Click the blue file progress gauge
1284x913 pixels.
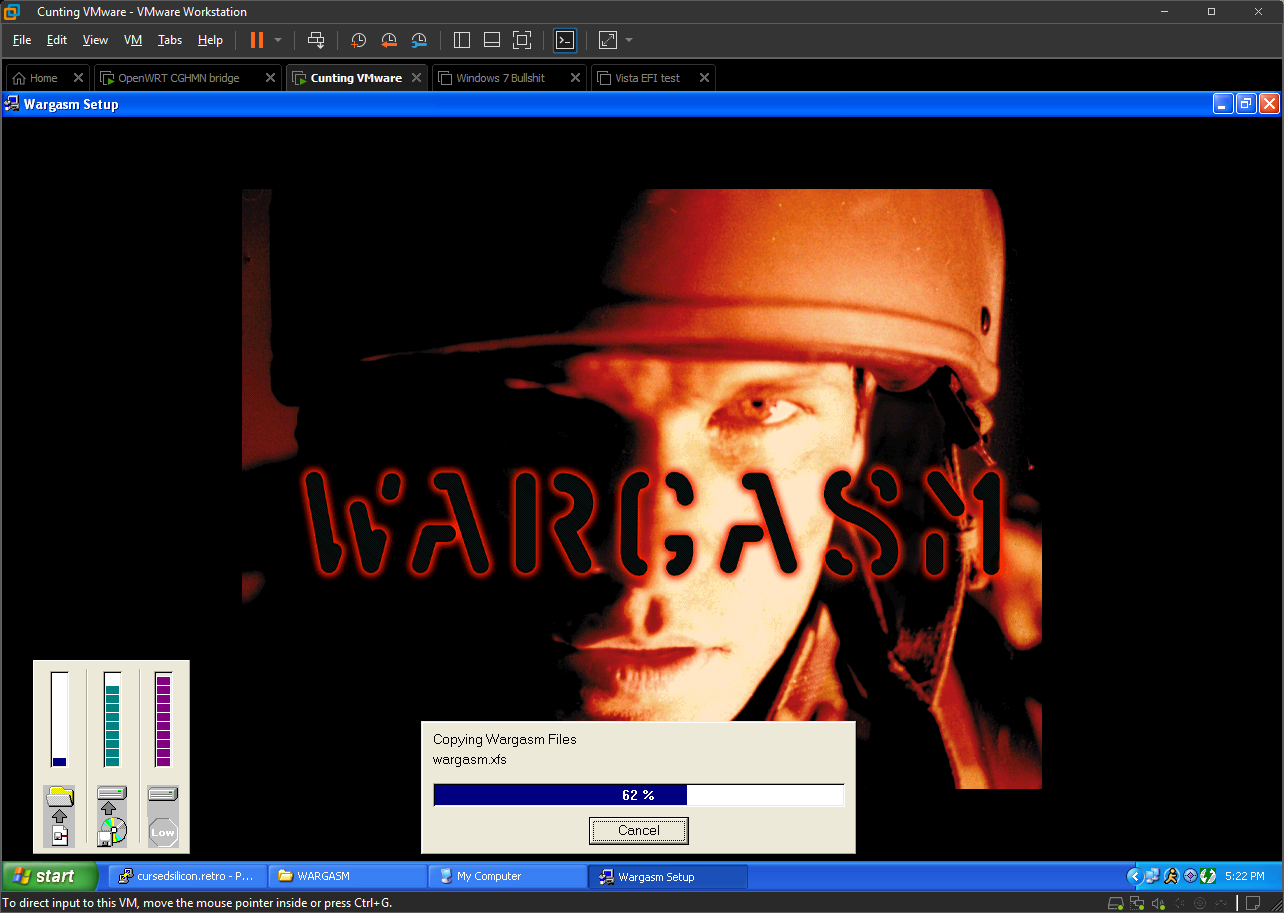(60, 720)
